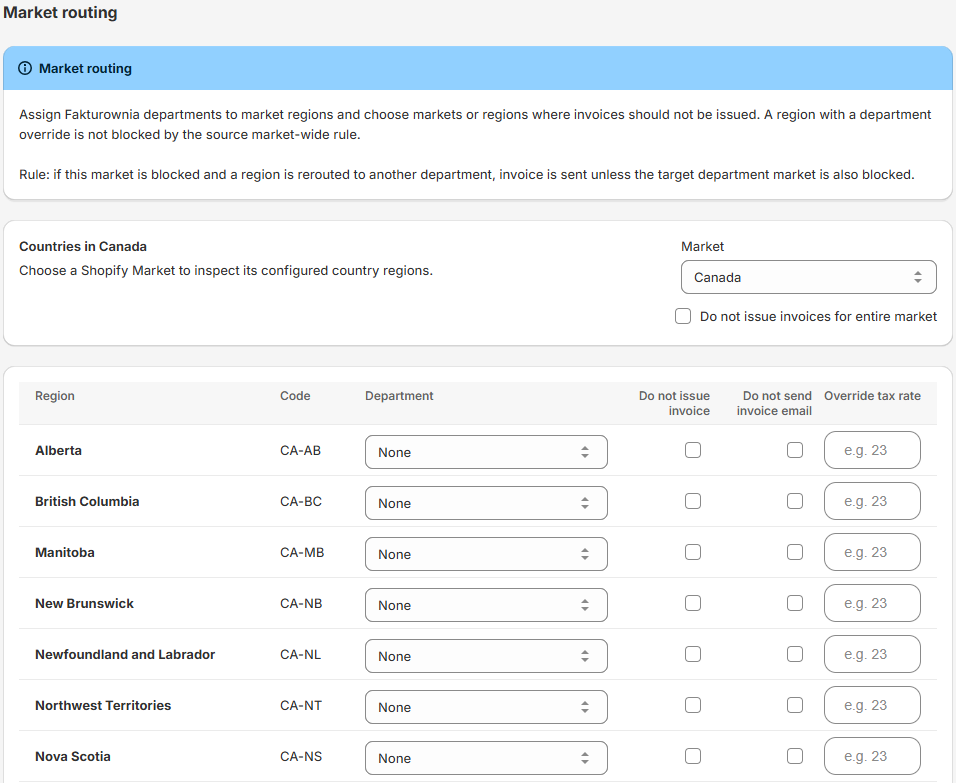Open the Department dropdown for New Brunswick
The width and height of the screenshot is (956, 783).
[486, 605]
